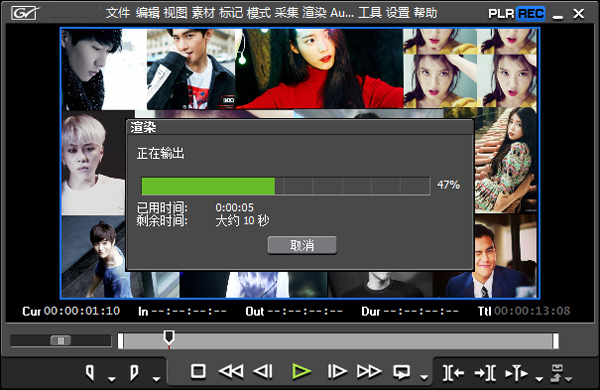Open the 素材 menu
This screenshot has width=600, height=390.
pyautogui.click(x=203, y=13)
